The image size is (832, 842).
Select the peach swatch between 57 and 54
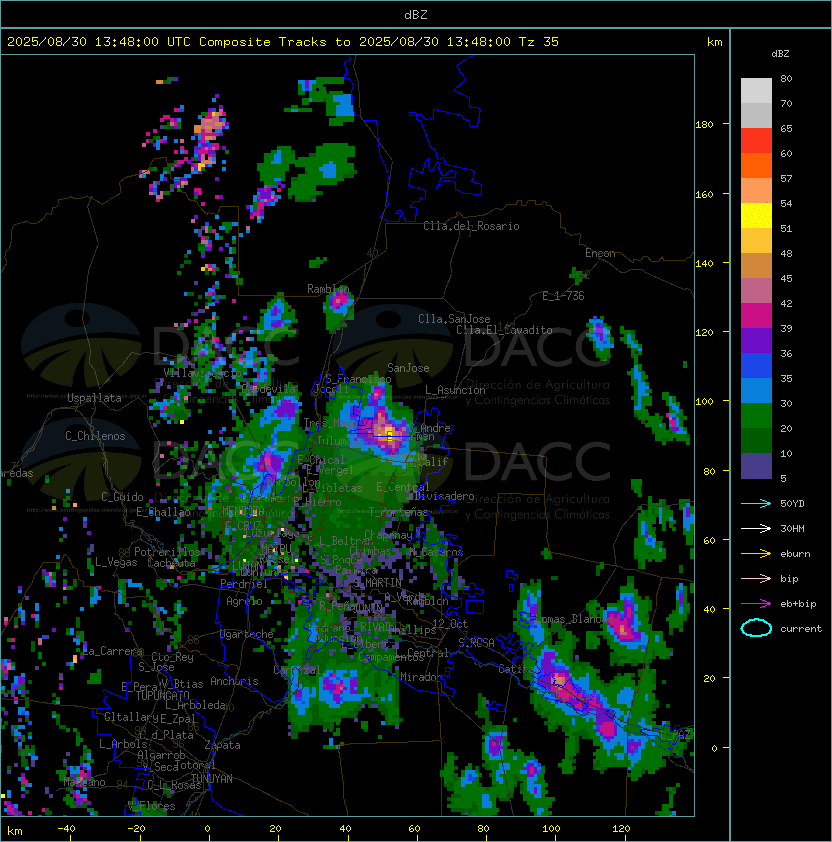pyautogui.click(x=756, y=191)
